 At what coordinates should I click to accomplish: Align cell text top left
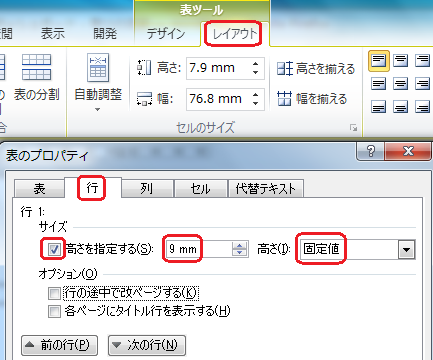point(379,61)
